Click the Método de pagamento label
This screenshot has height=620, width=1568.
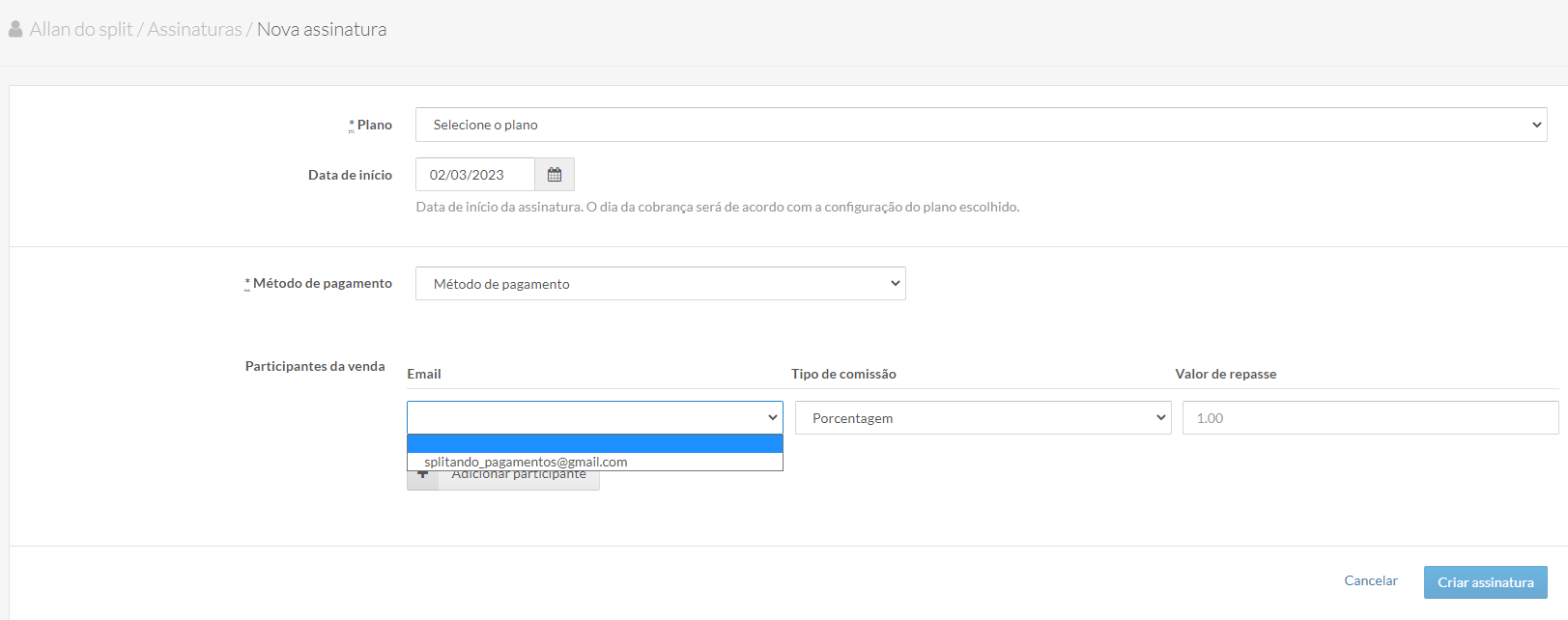pos(322,283)
